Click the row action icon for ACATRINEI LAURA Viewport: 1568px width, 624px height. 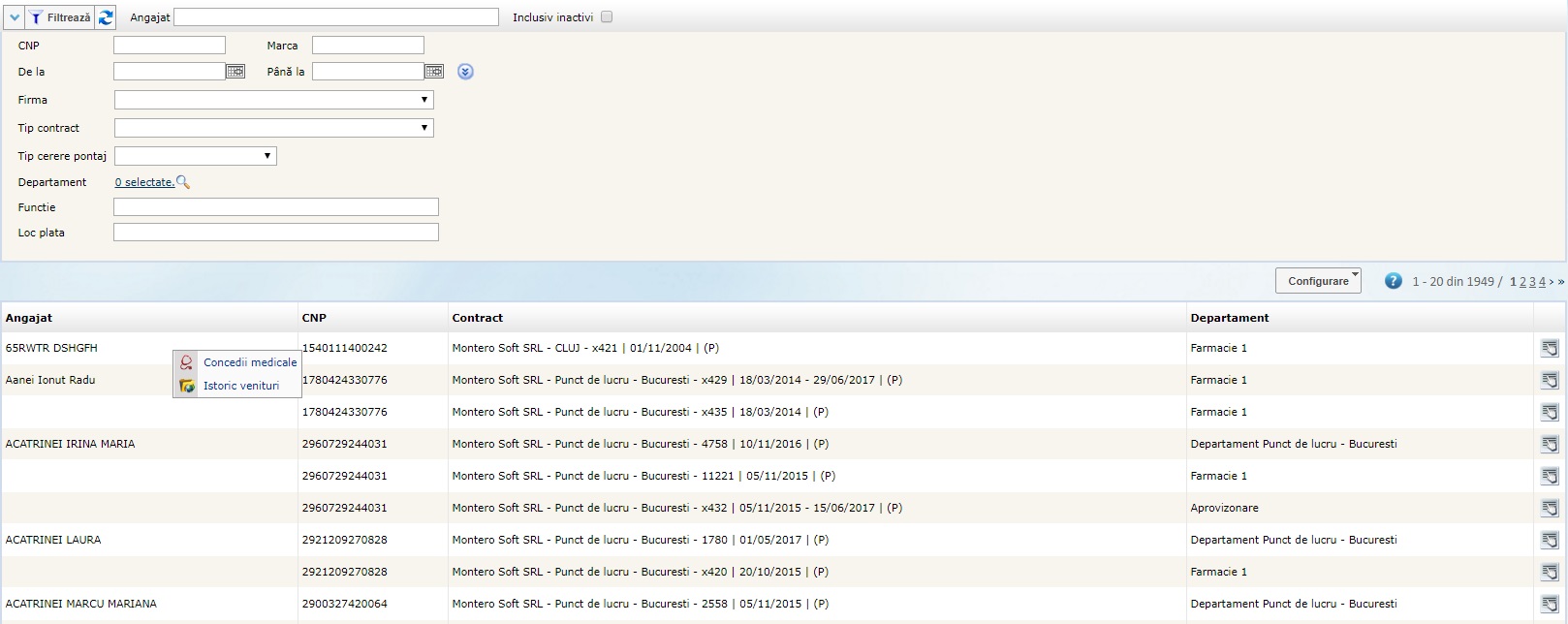tap(1549, 540)
